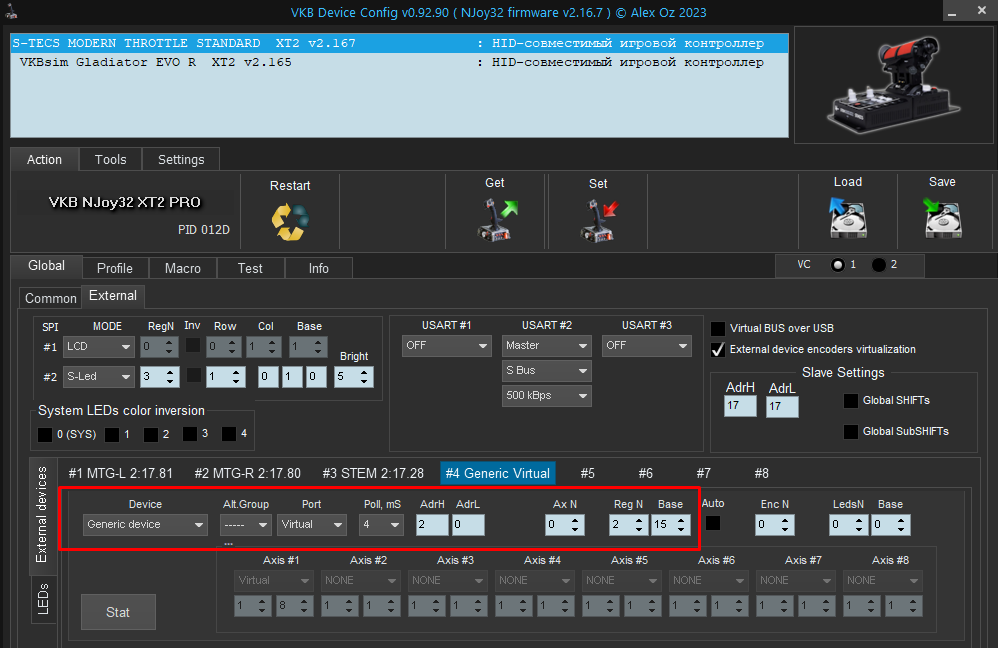Open the S Bus protocol dropdown
This screenshot has width=998, height=648.
(547, 370)
